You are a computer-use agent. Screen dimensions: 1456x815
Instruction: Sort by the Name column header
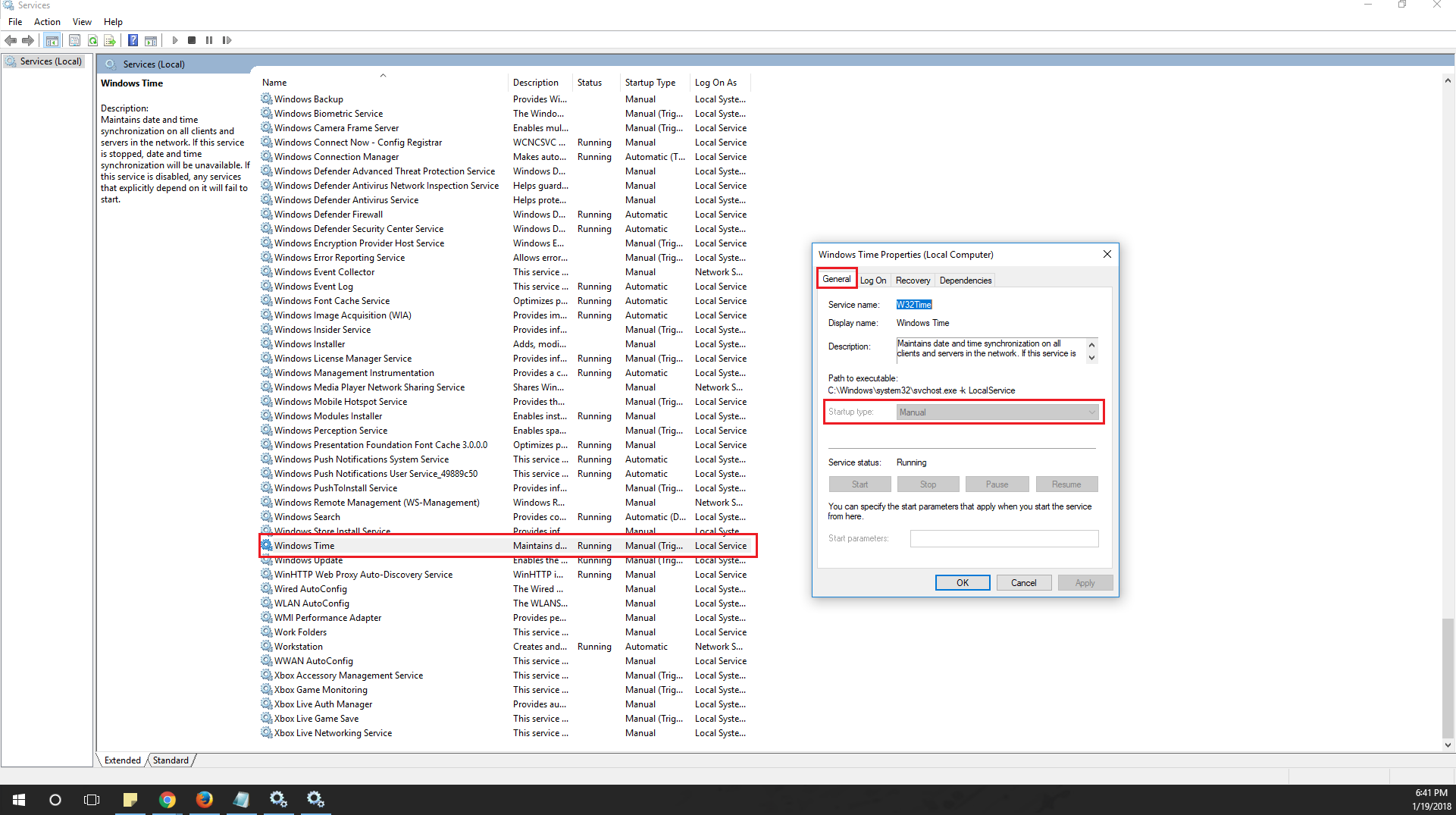[382, 83]
